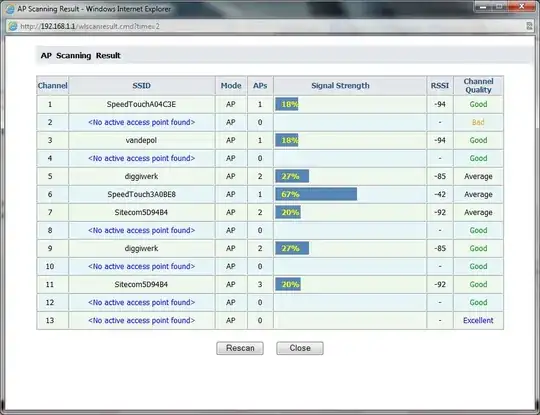Click the Excellent quality label for channel 13
The height and width of the screenshot is (415, 540).
click(x=478, y=320)
